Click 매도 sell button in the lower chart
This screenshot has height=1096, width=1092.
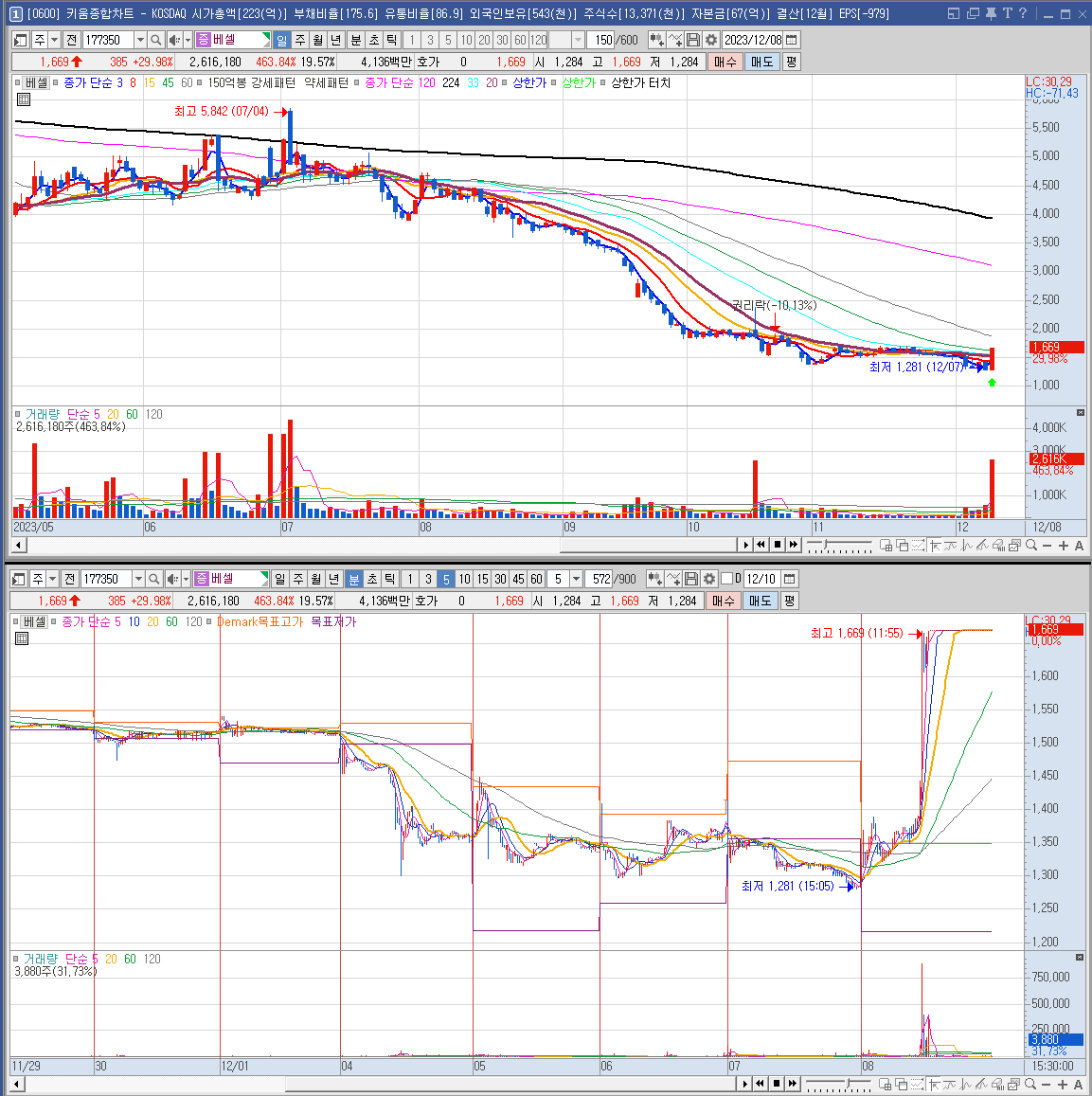(x=760, y=602)
